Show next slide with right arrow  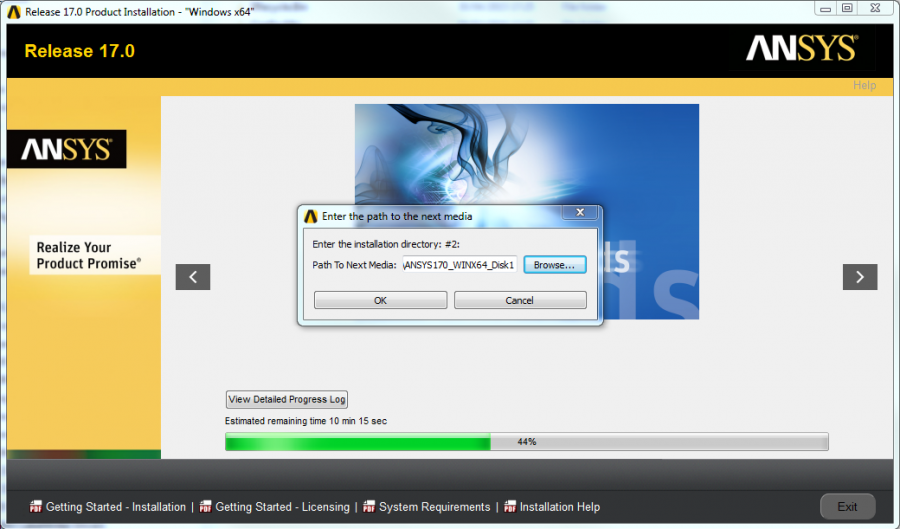tap(860, 277)
